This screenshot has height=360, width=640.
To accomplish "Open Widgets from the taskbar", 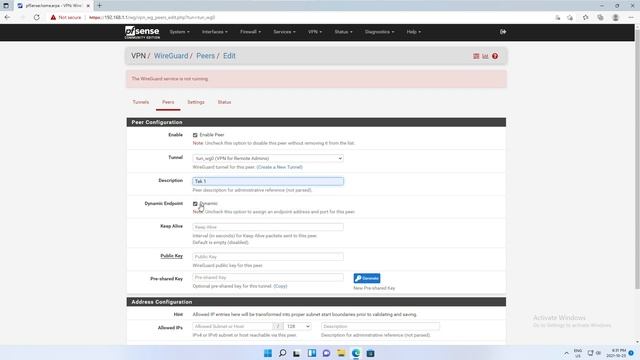I will pyautogui.click(x=312, y=353).
